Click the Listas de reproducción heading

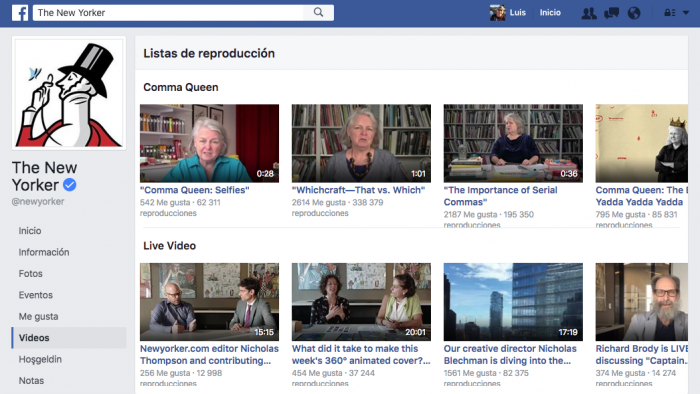[x=209, y=54]
